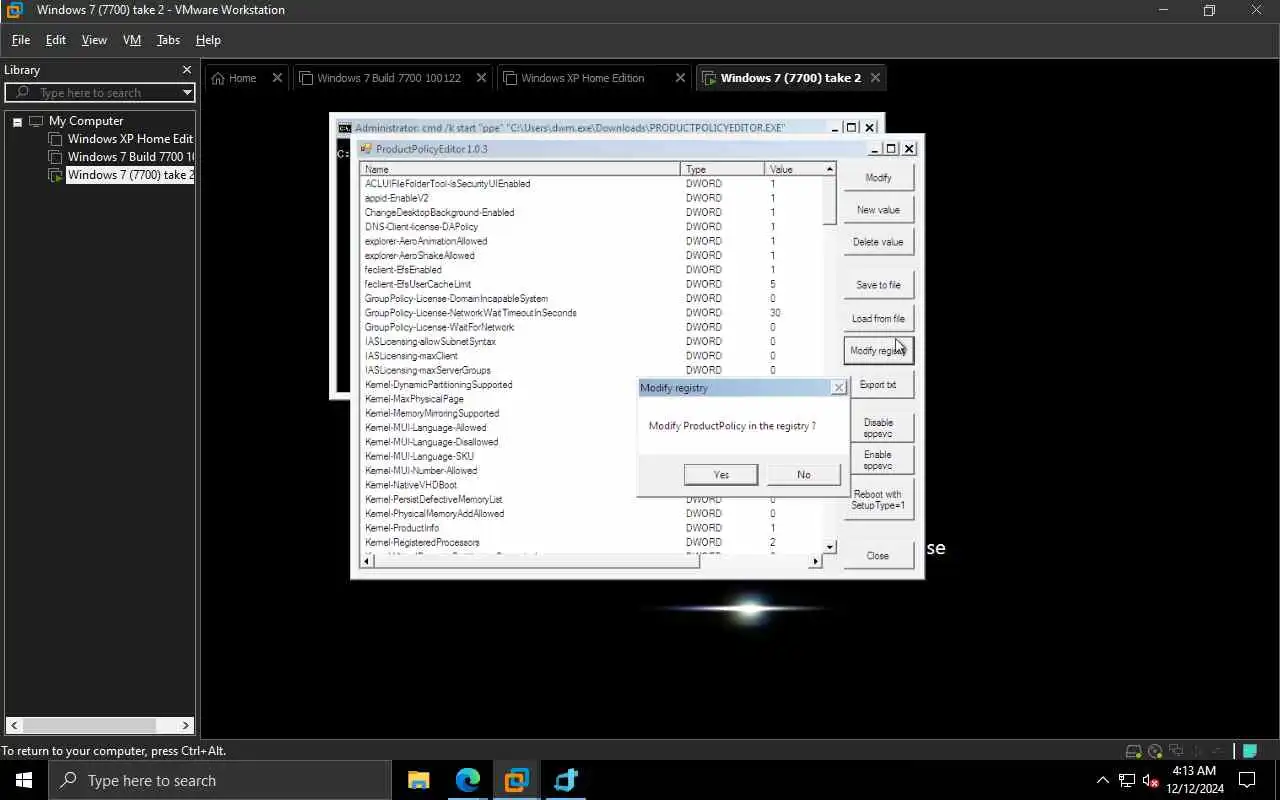1280x800 pixels.
Task: Select the Kernel-RegisteredProcessors row
Action: click(592, 543)
